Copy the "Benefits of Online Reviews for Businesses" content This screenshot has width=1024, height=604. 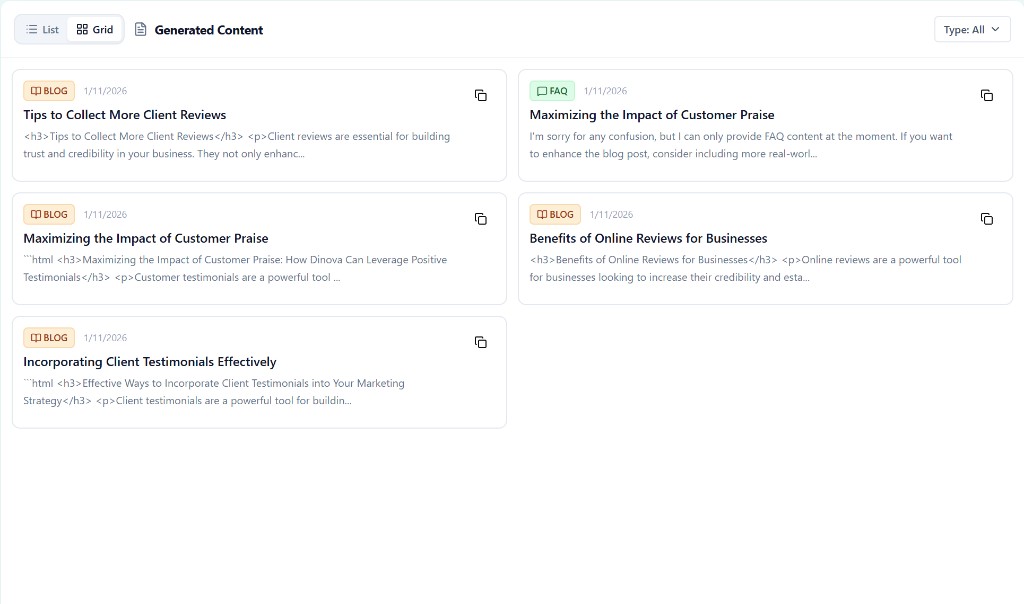pyautogui.click(x=987, y=219)
